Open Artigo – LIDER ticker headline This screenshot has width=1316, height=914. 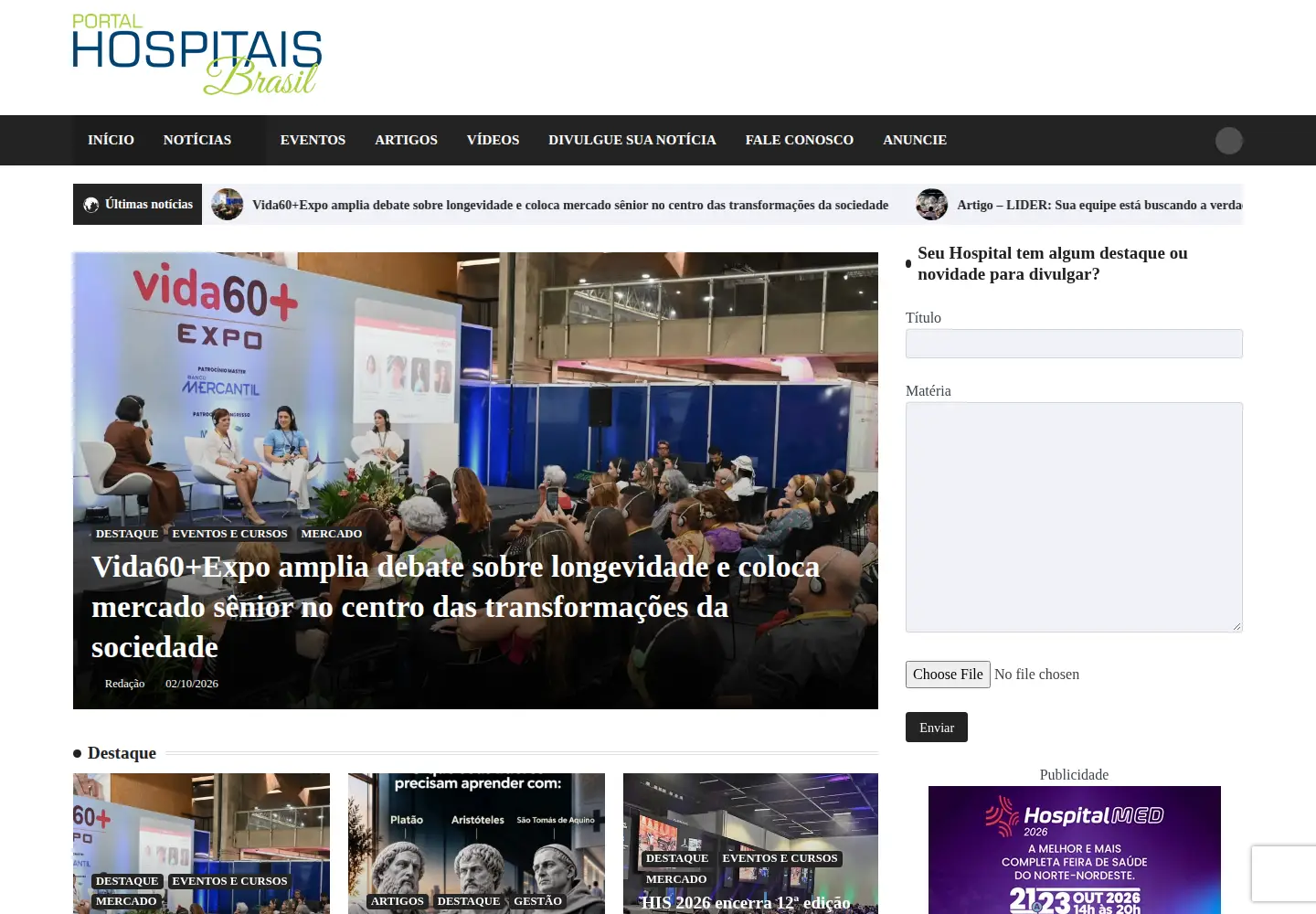click(x=1099, y=205)
